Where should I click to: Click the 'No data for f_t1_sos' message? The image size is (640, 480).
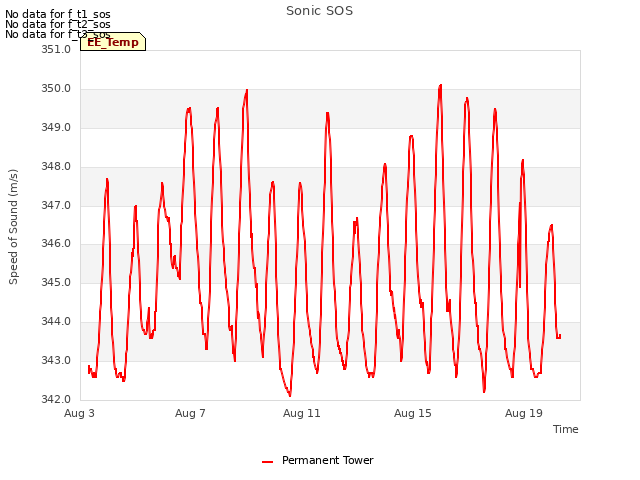[58, 14]
